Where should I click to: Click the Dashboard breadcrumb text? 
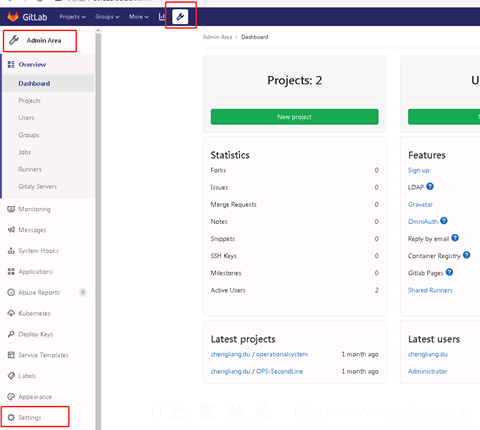point(254,37)
